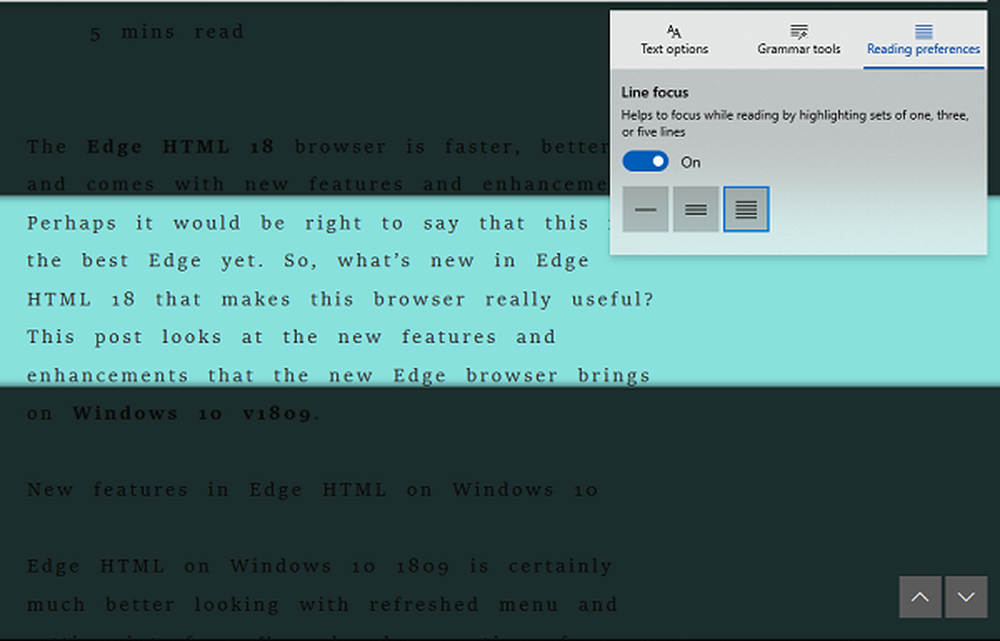Click line 'enhancements that the new Edge browser brings'

pyautogui.click(x=339, y=375)
